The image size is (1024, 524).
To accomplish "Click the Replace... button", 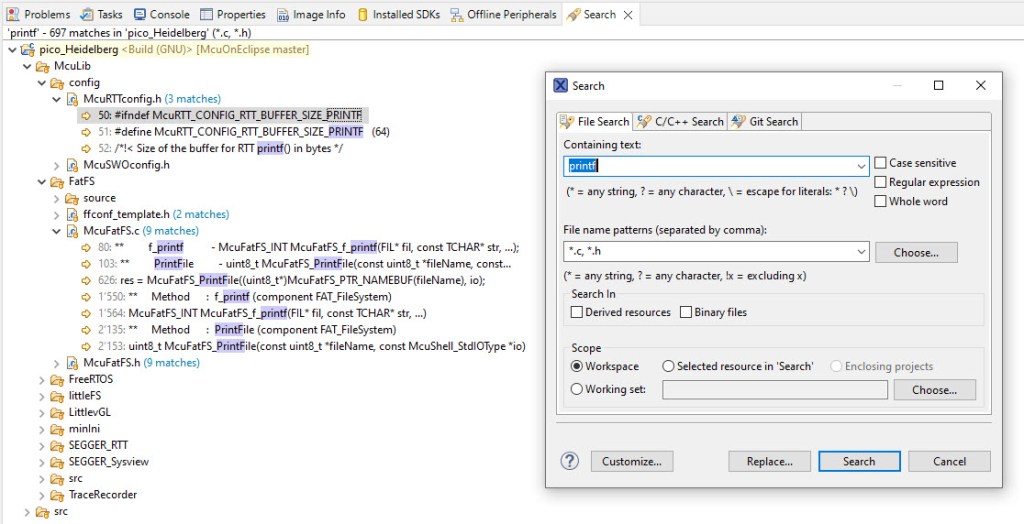I will 769,461.
